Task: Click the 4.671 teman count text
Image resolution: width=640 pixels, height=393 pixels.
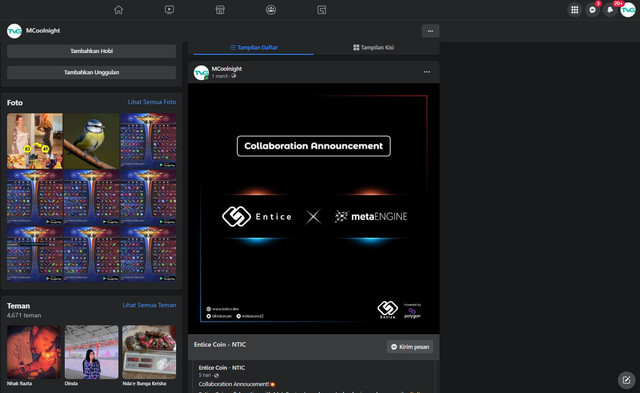Action: tap(24, 315)
